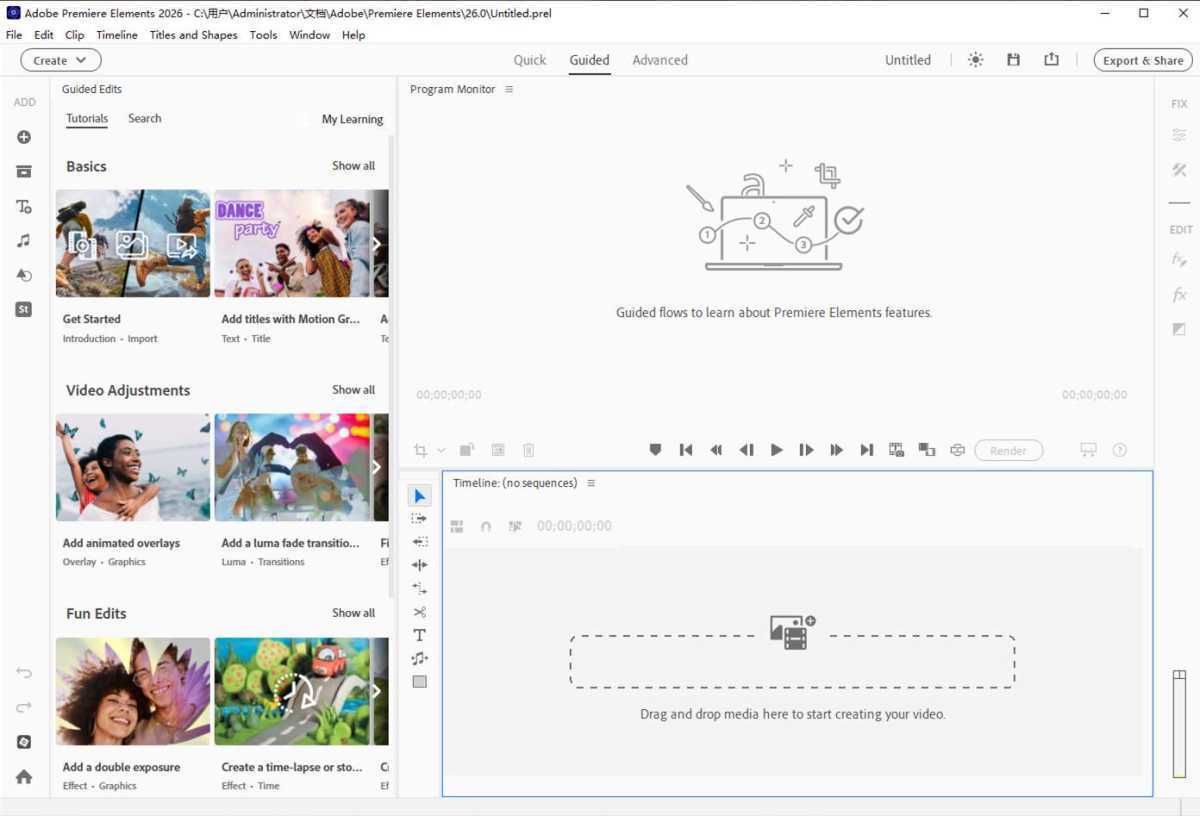
Task: Click the Add Media plus icon
Action: tap(24, 137)
